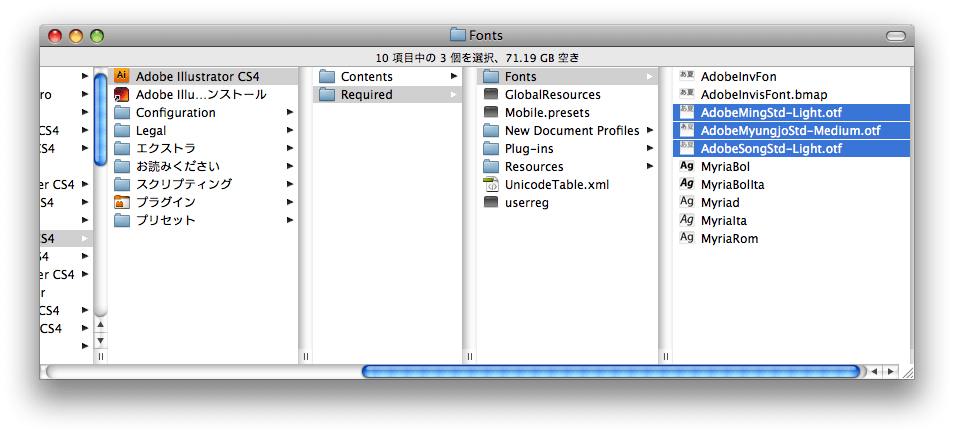
Task: Click the toolbar toggle pill button
Action: click(896, 36)
